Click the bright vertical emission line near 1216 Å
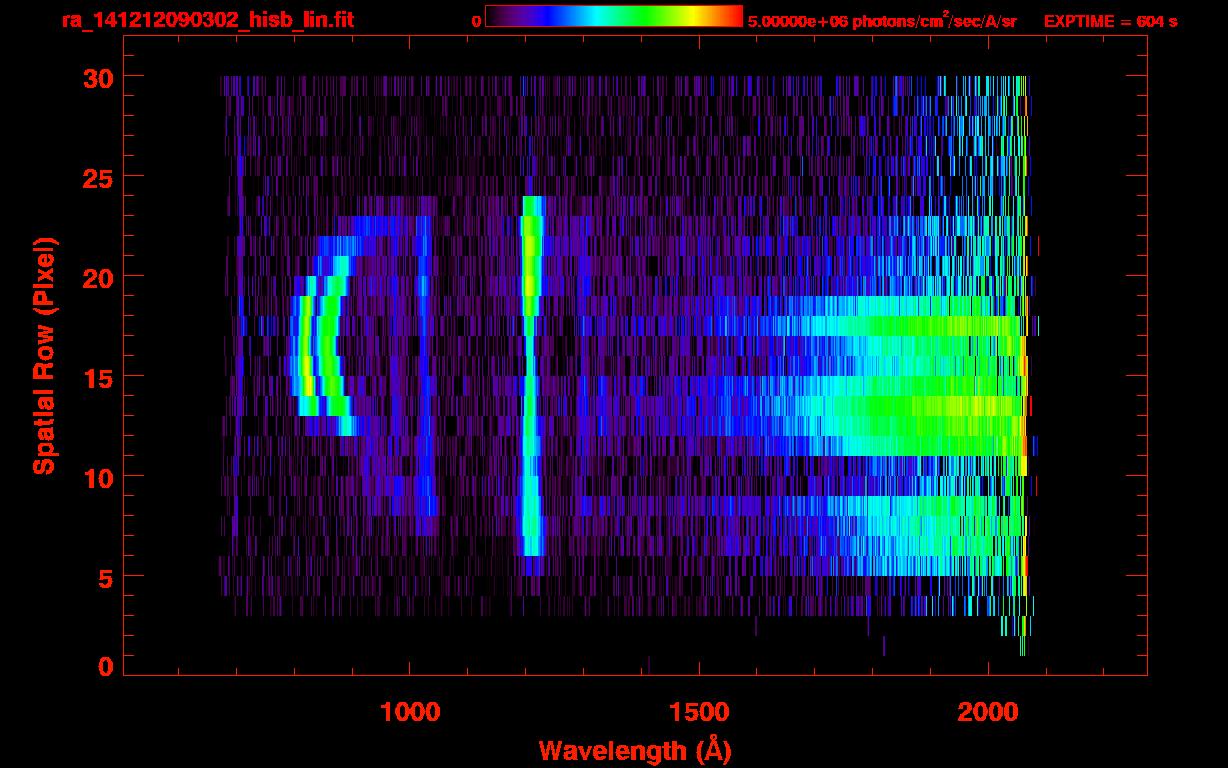This screenshot has width=1228, height=768. pyautogui.click(x=531, y=375)
